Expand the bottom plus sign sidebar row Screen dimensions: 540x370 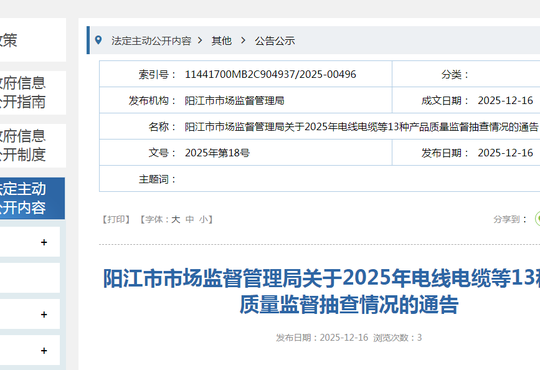point(44,351)
